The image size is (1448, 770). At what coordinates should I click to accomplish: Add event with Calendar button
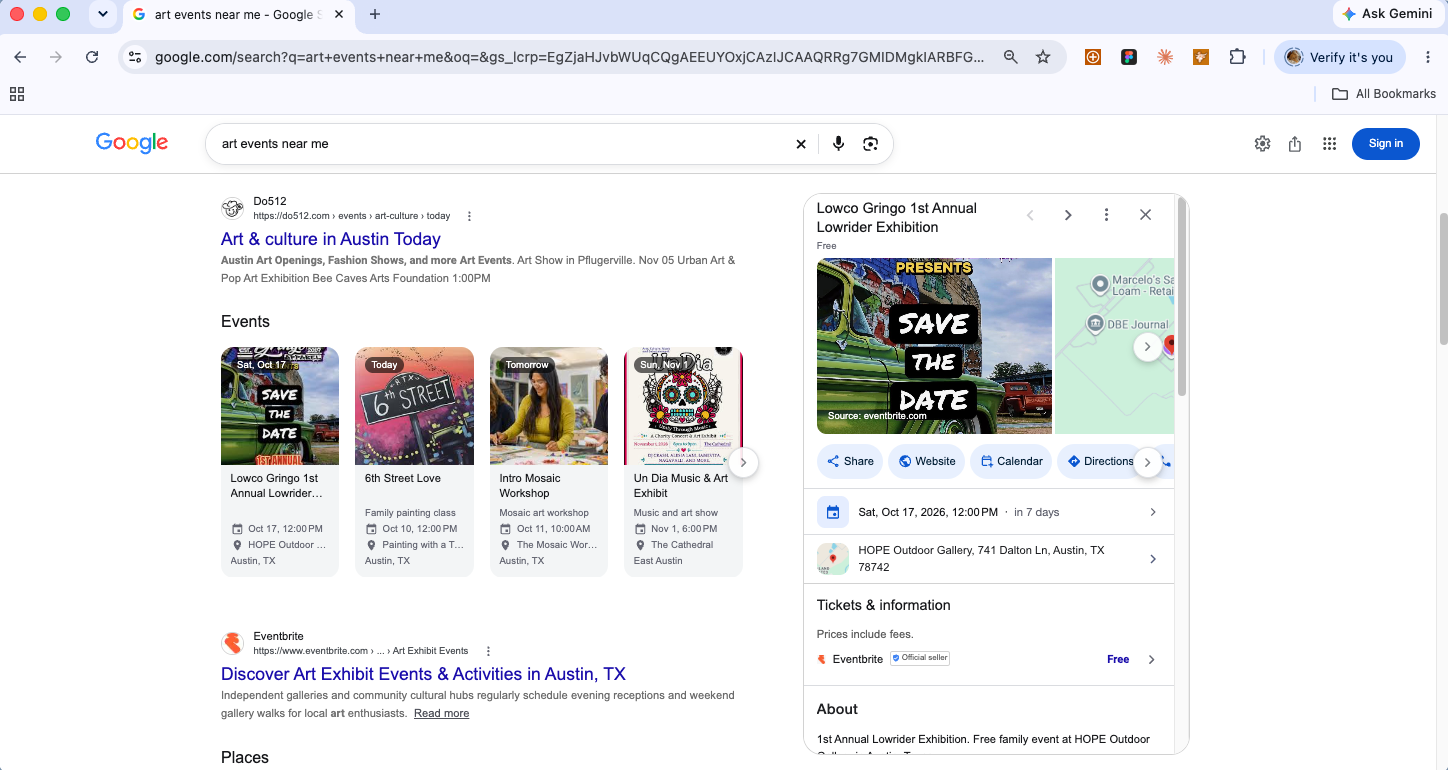pos(1011,461)
